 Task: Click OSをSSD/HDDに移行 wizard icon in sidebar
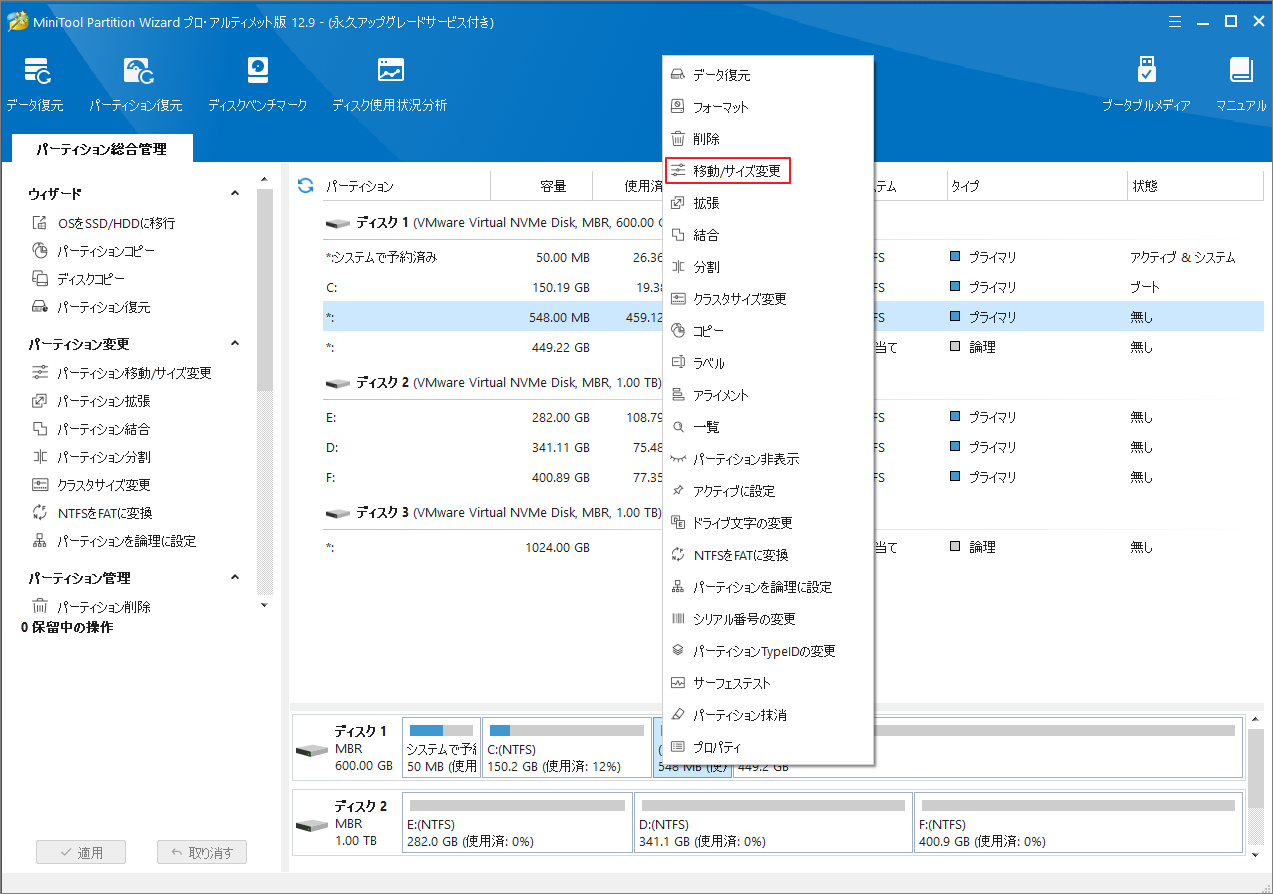40,223
